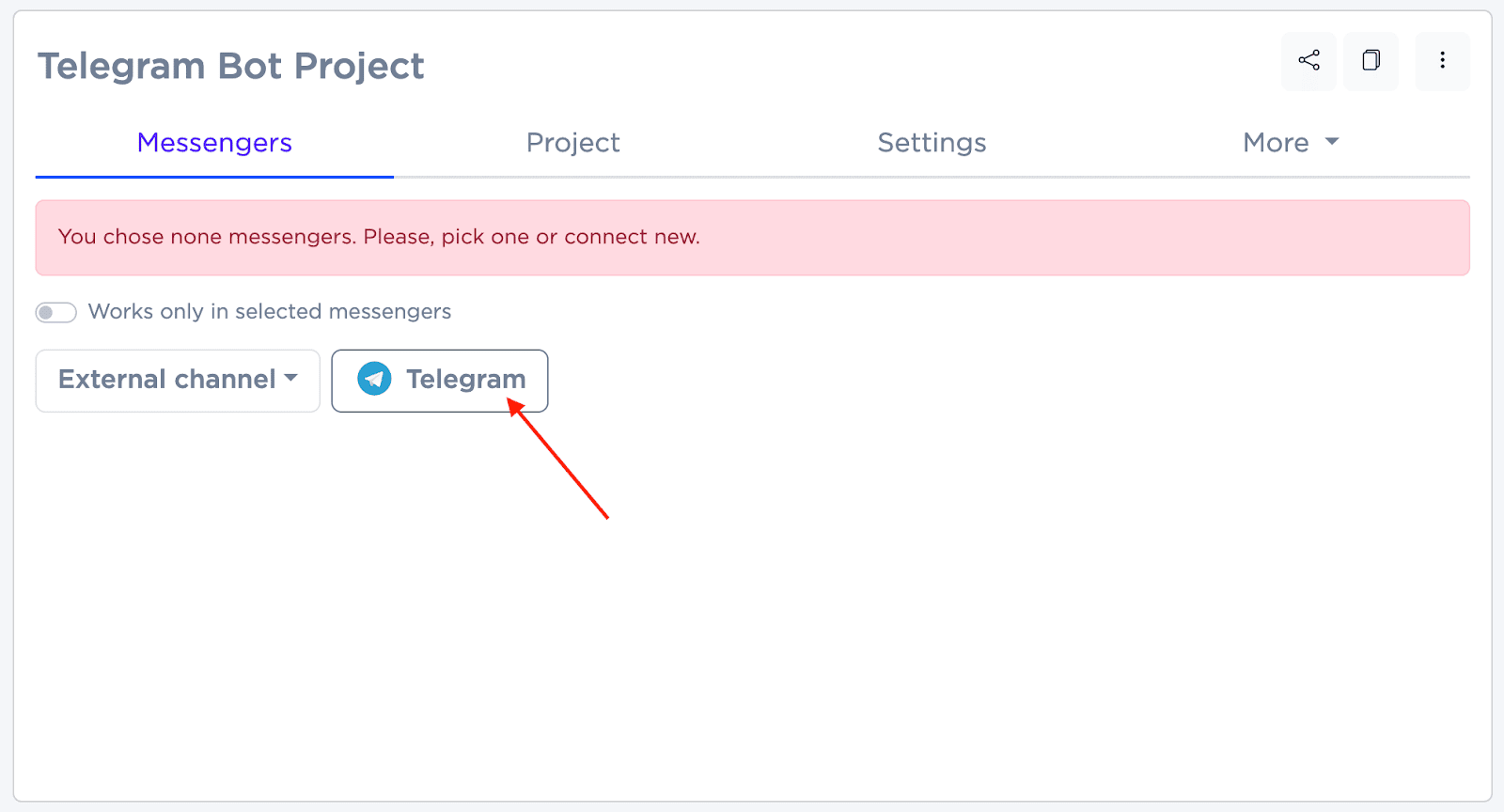The width and height of the screenshot is (1504, 812).
Task: Open the Project tab
Action: 572,143
